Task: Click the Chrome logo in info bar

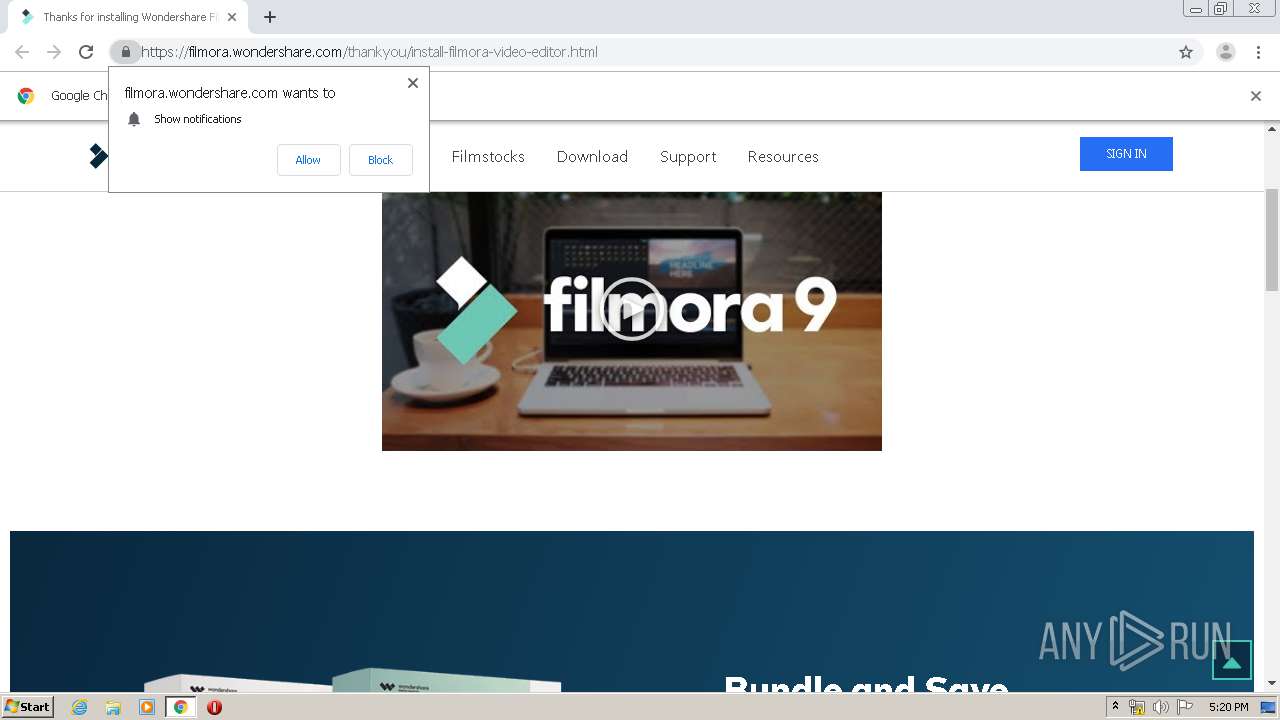Action: click(26, 96)
